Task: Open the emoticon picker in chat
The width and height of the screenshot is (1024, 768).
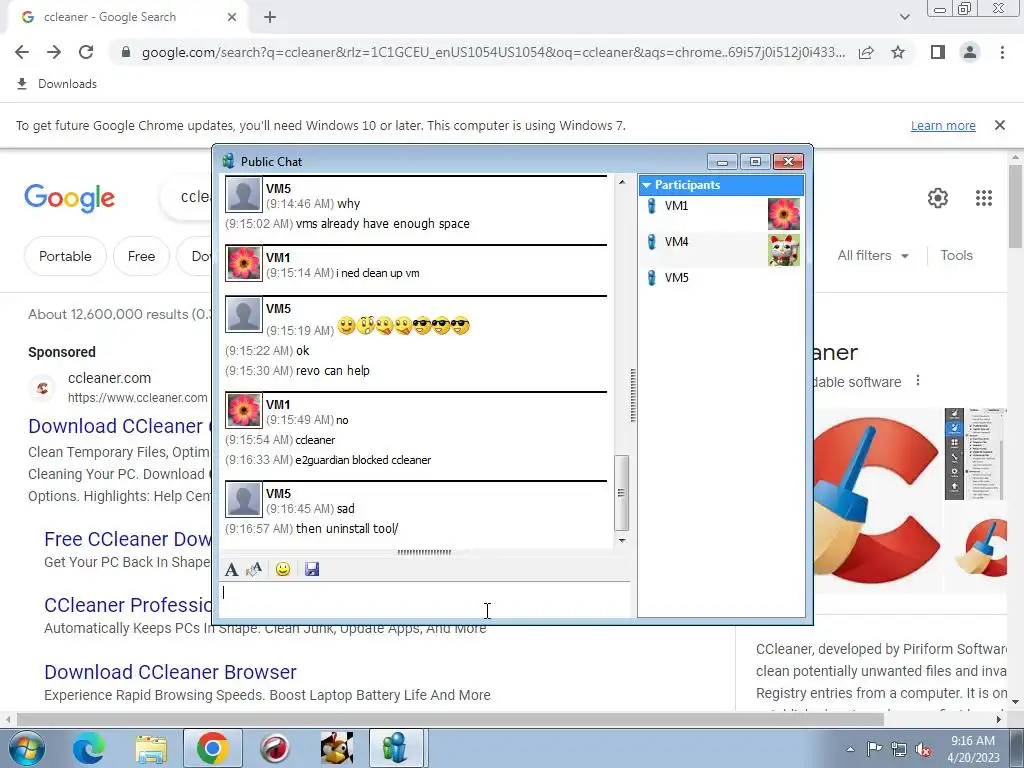Action: [x=283, y=569]
